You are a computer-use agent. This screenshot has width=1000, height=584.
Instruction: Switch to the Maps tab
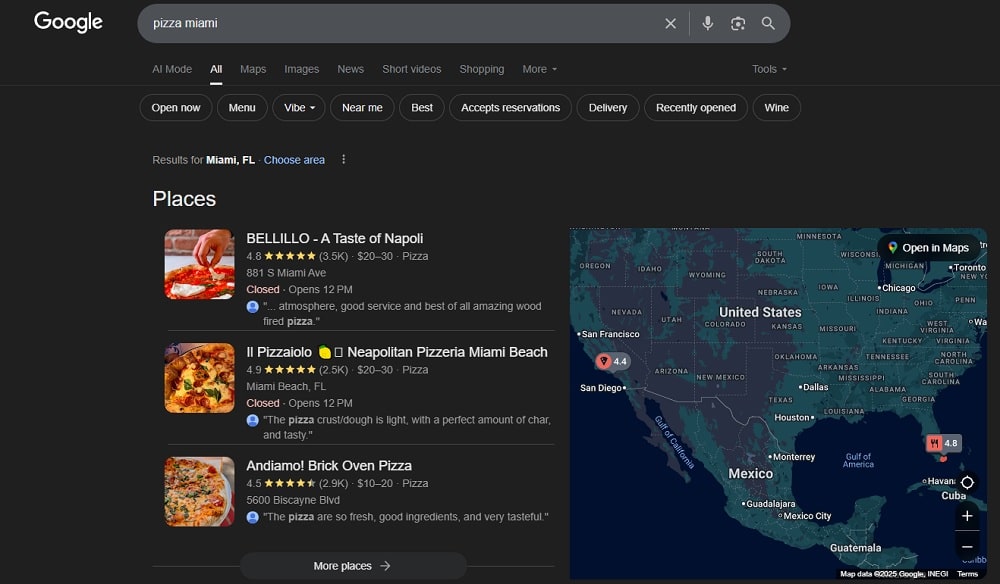[x=253, y=69]
